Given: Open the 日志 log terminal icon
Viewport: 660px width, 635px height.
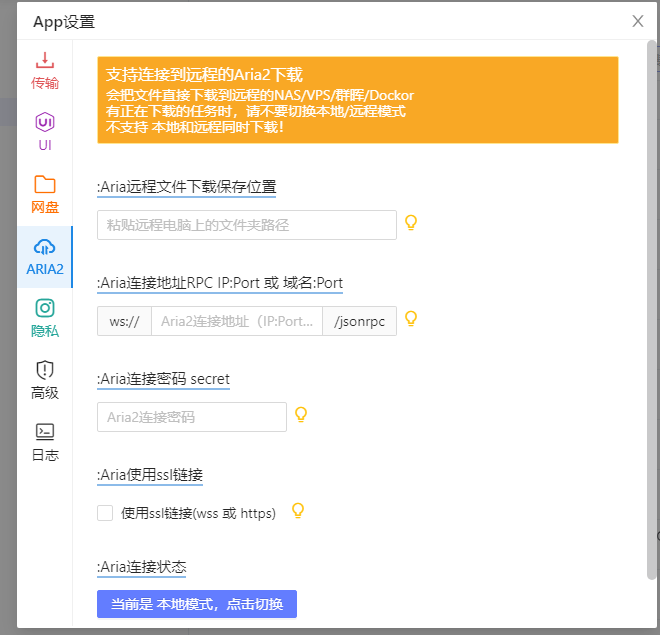Looking at the screenshot, I should coord(45,433).
